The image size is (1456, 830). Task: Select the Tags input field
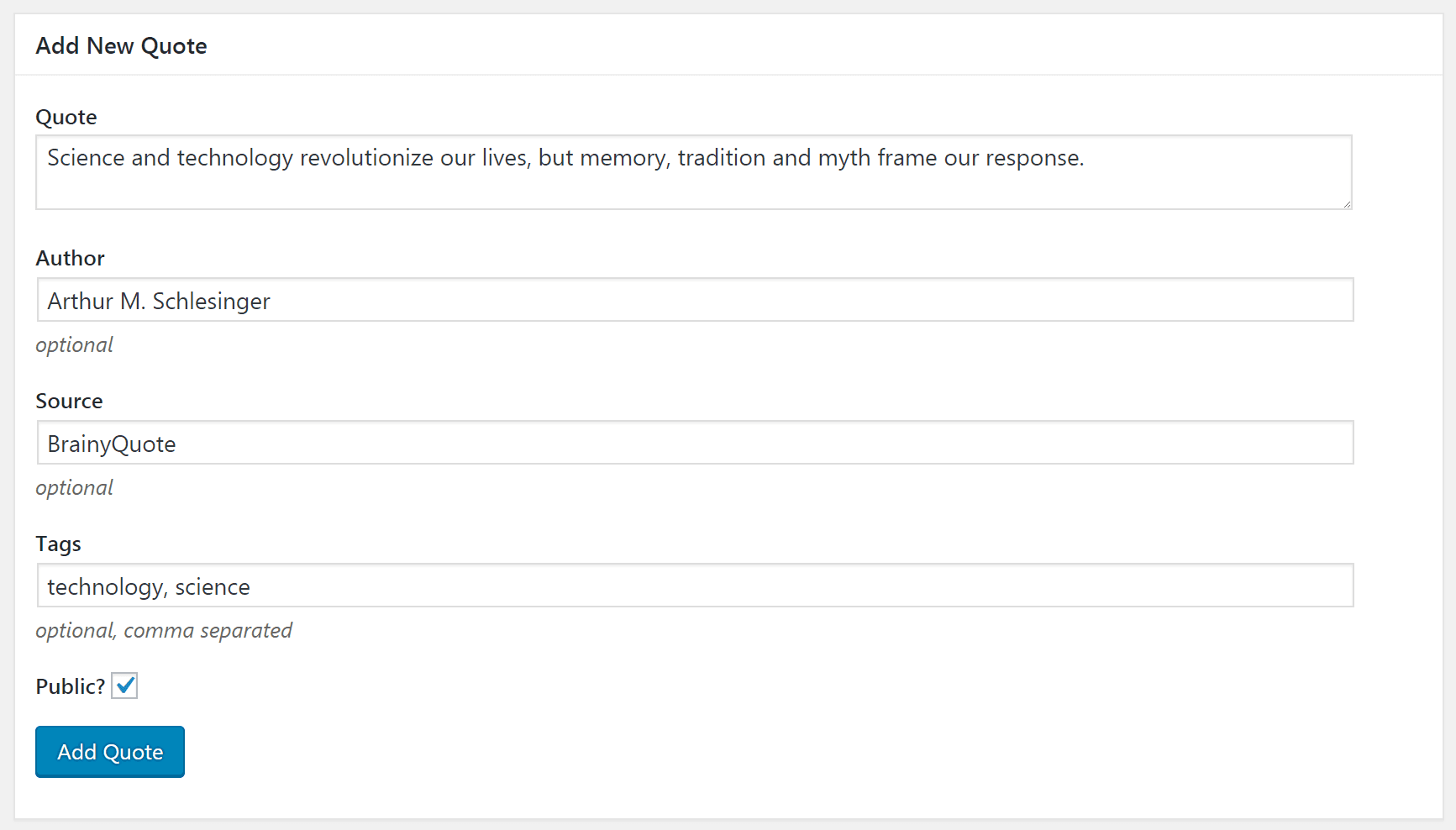(695, 586)
